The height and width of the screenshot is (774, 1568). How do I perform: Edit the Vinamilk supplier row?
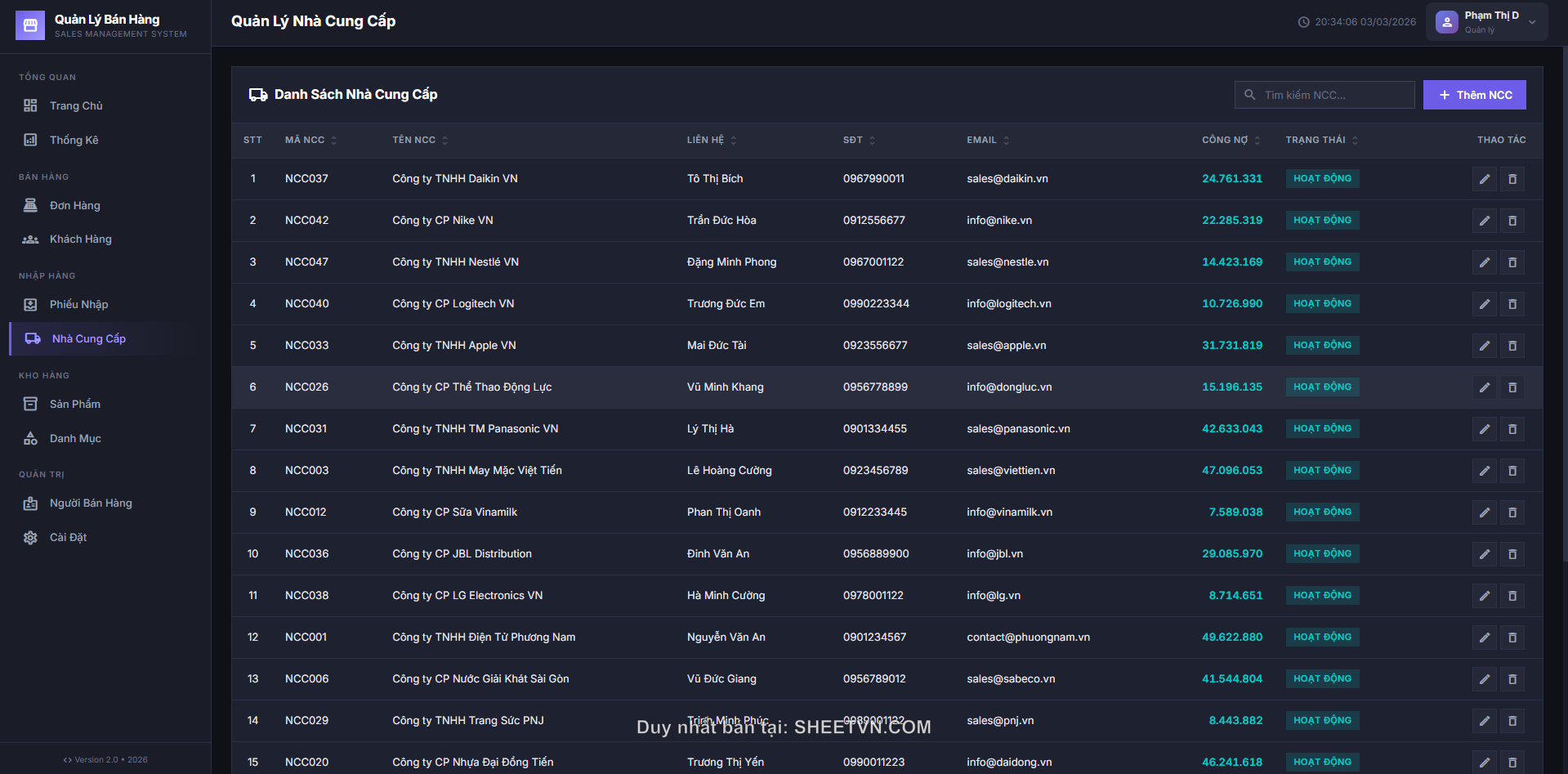(x=1484, y=512)
